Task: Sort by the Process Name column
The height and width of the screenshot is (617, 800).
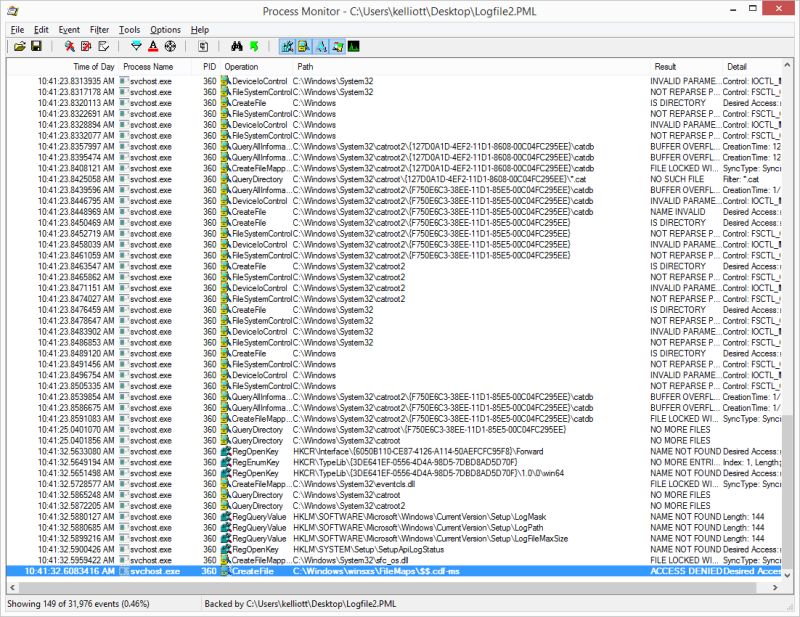Action: pyautogui.click(x=145, y=66)
